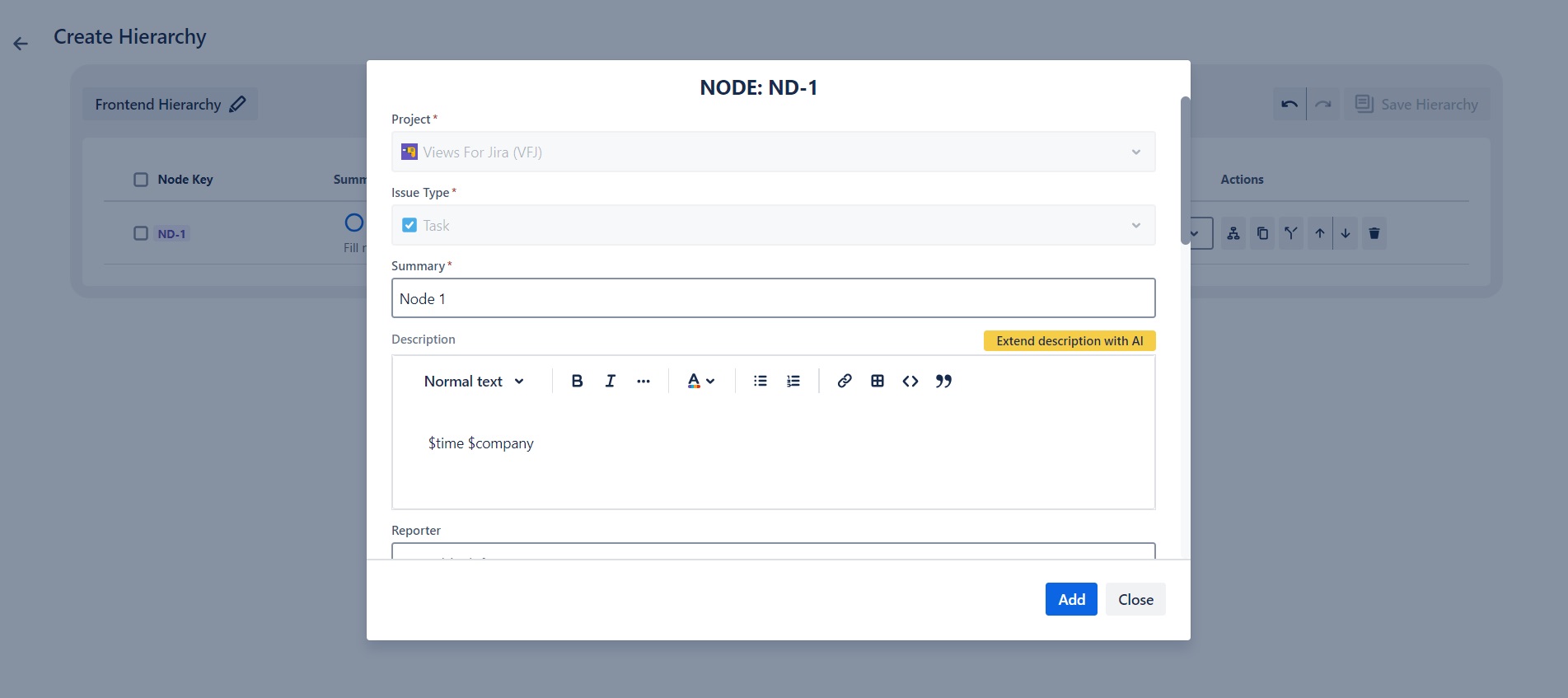Expand the Issue Type dropdown
Viewport: 1568px width, 698px height.
[x=772, y=226]
